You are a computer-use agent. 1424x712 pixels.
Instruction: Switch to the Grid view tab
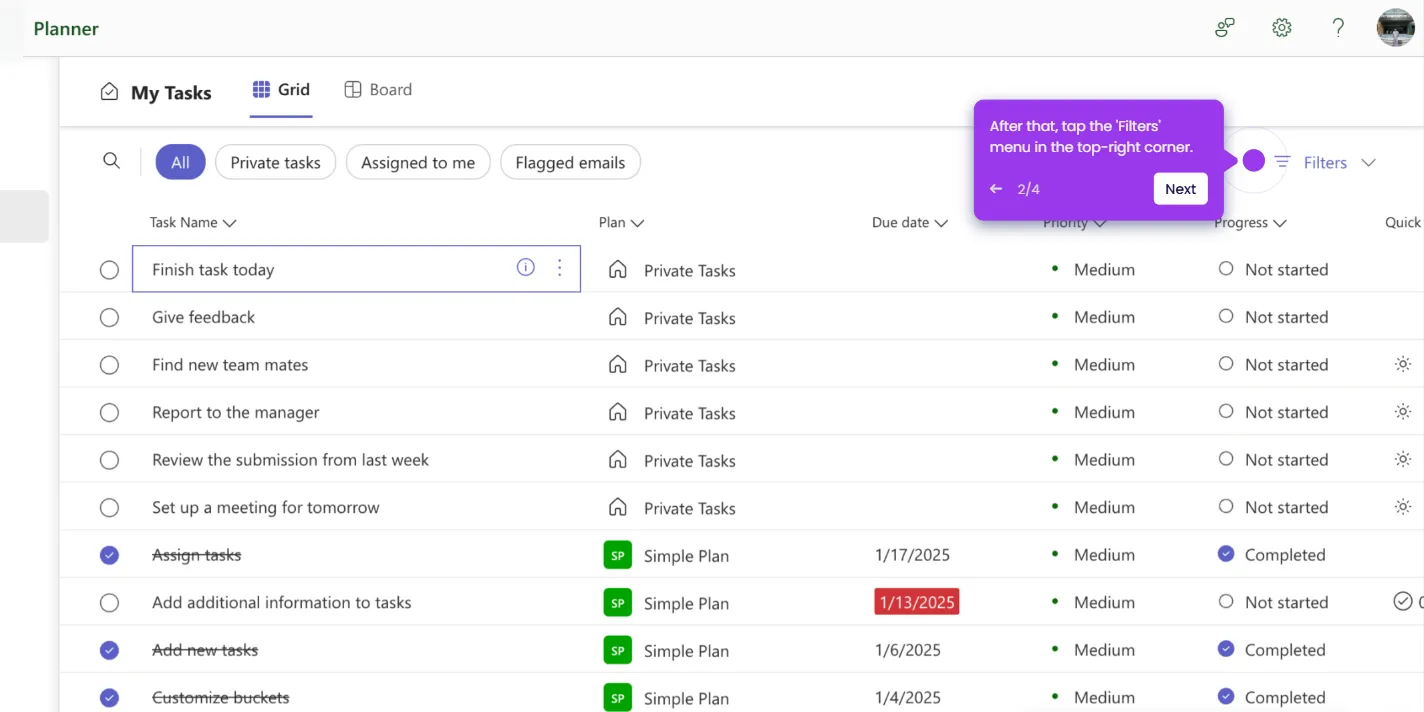tap(281, 89)
